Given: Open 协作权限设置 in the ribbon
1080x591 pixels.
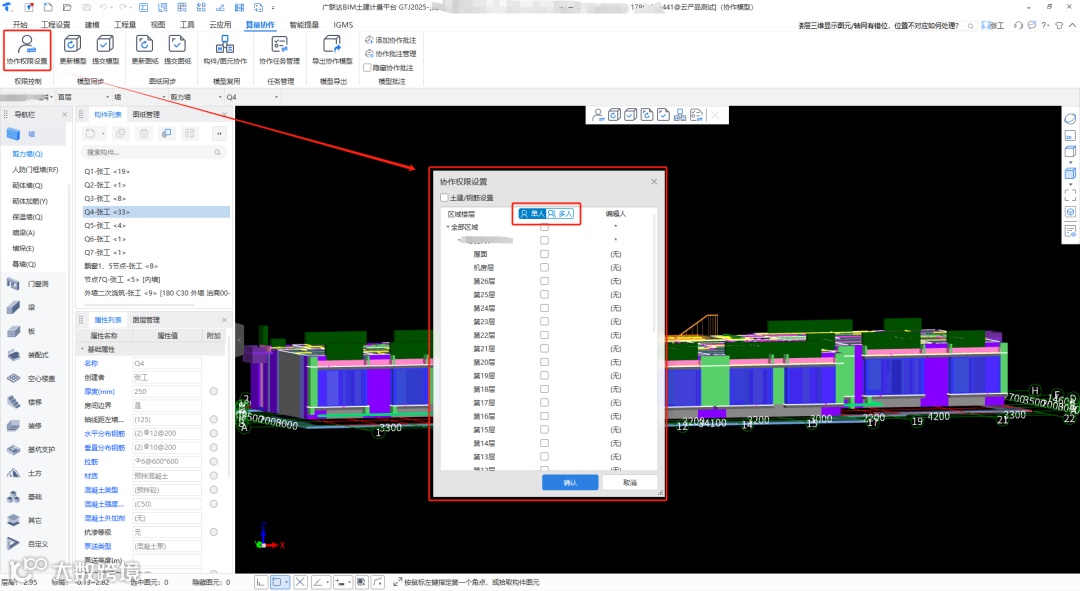Looking at the screenshot, I should click(27, 49).
